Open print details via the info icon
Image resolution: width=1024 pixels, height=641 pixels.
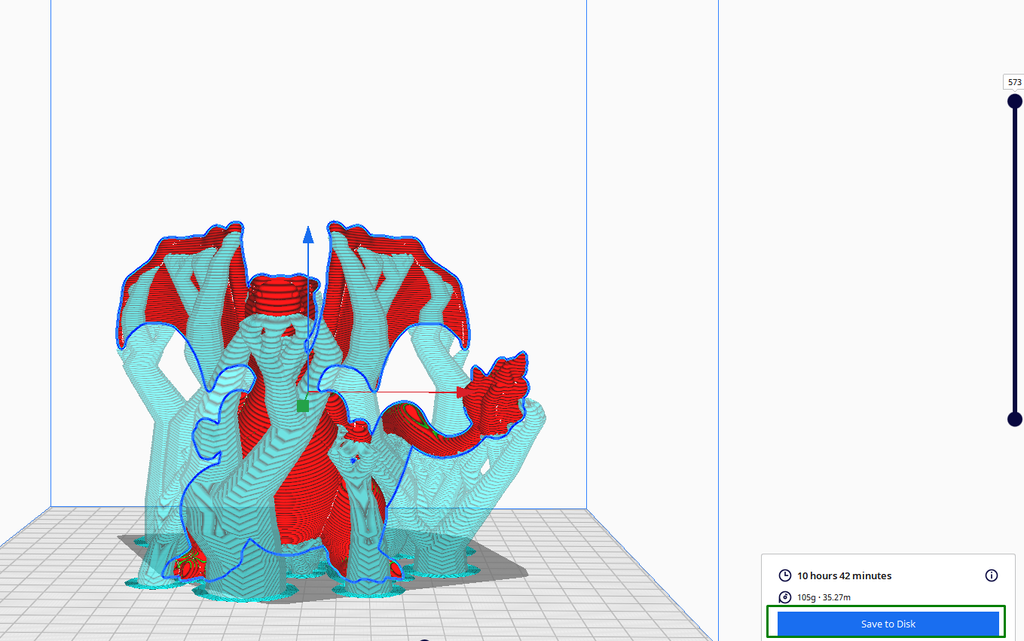coord(991,575)
